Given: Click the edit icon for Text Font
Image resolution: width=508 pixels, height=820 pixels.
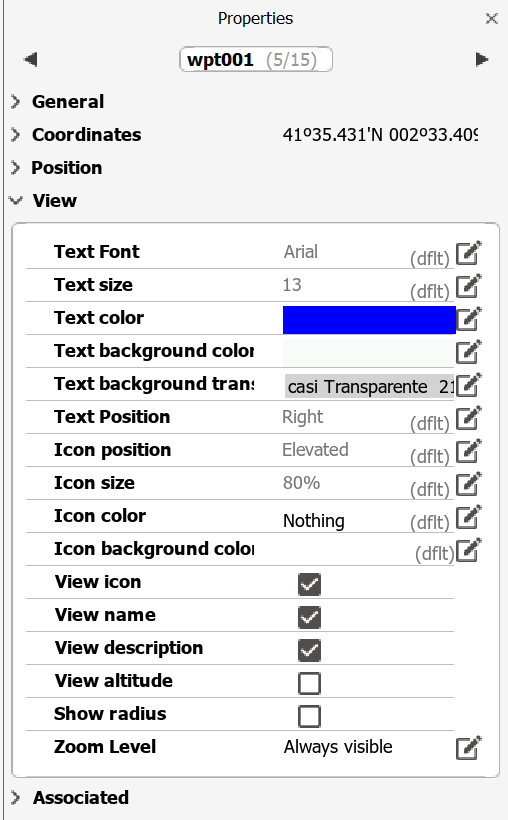Looking at the screenshot, I should pyautogui.click(x=468, y=253).
